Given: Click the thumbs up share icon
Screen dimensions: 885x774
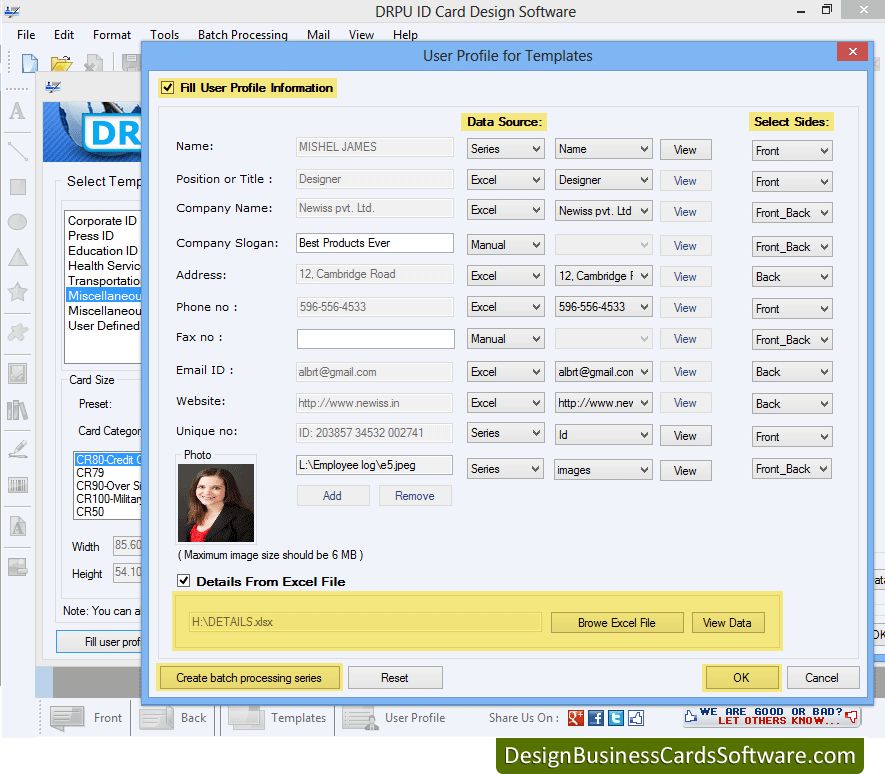Looking at the screenshot, I should pos(636,718).
